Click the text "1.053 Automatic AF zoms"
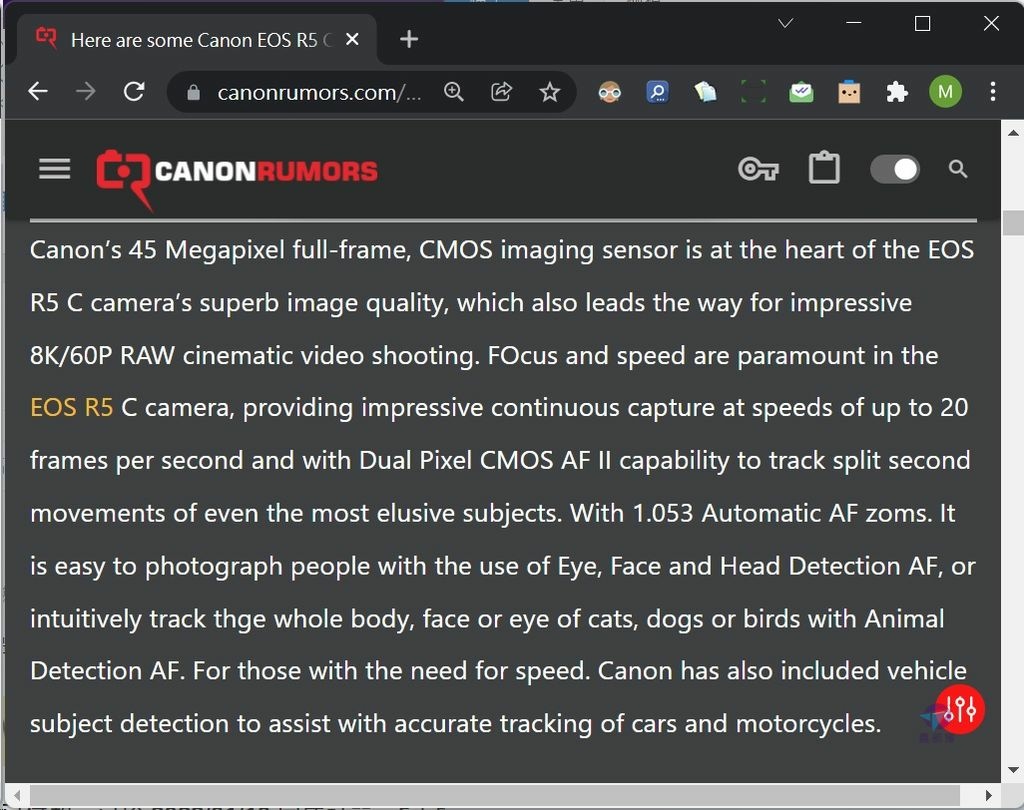The width and height of the screenshot is (1024, 810). 780,513
